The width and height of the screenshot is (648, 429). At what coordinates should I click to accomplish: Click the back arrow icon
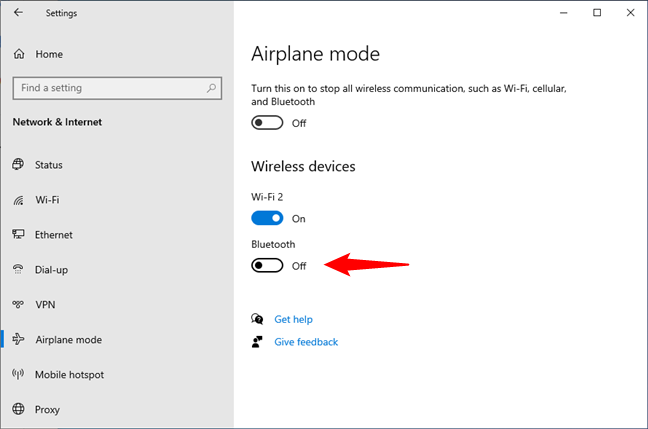(x=18, y=12)
